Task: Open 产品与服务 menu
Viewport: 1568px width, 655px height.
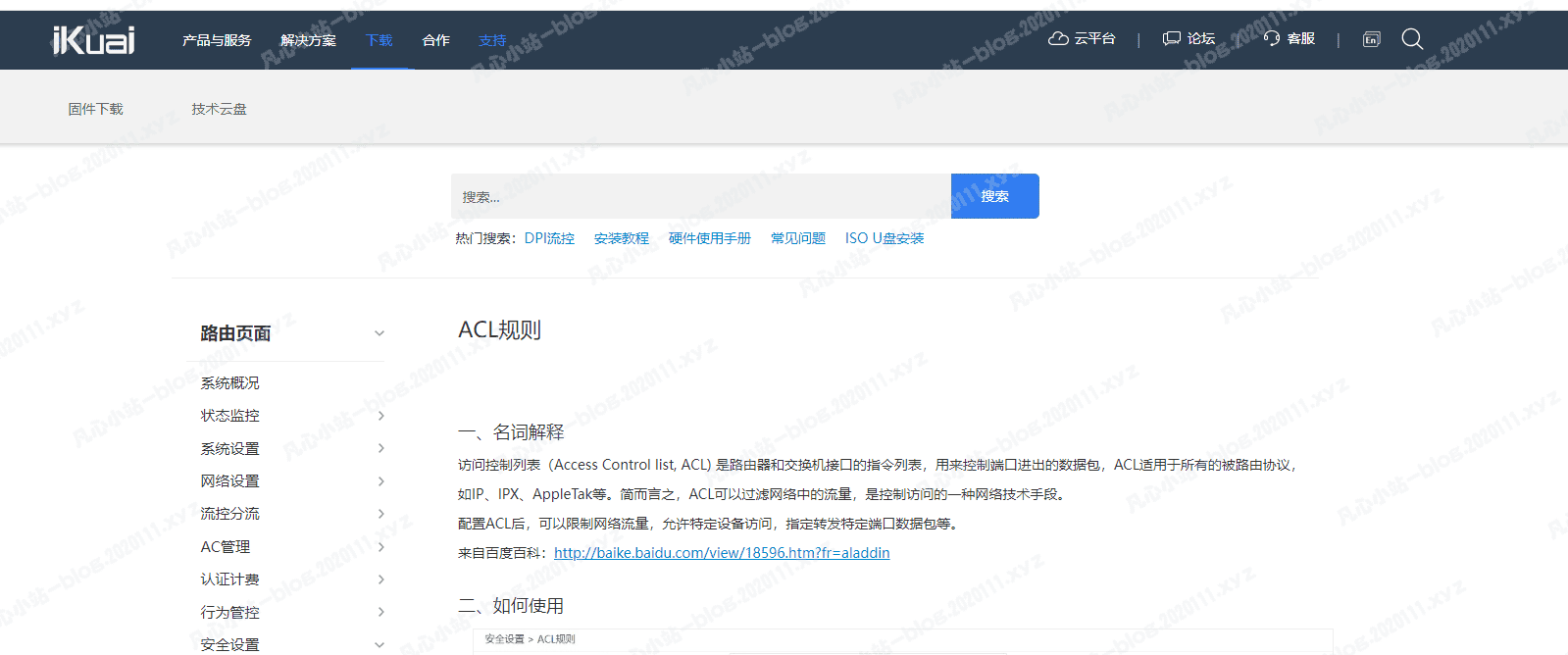Action: (x=217, y=40)
